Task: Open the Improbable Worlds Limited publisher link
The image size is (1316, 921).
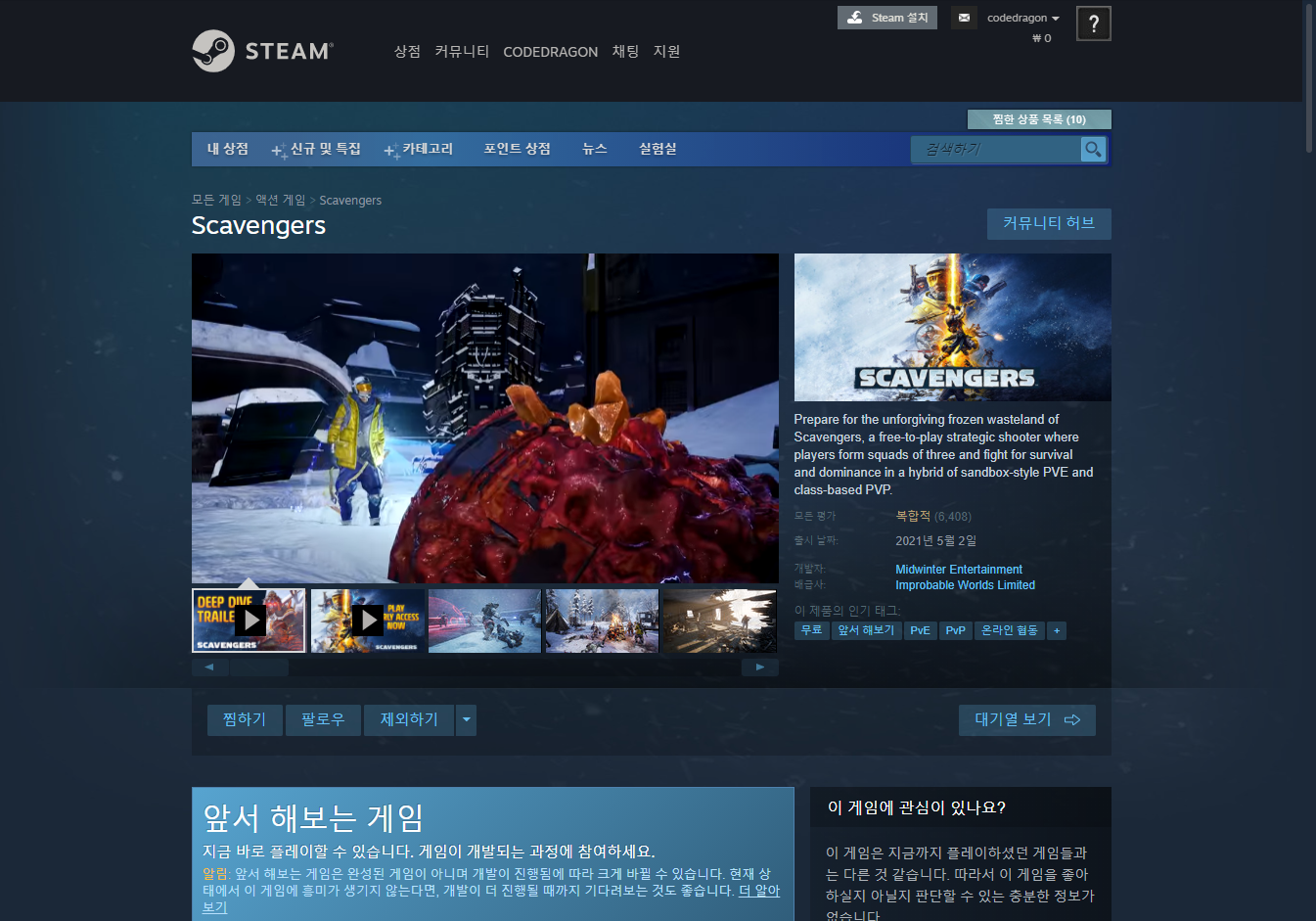Action: point(965,585)
